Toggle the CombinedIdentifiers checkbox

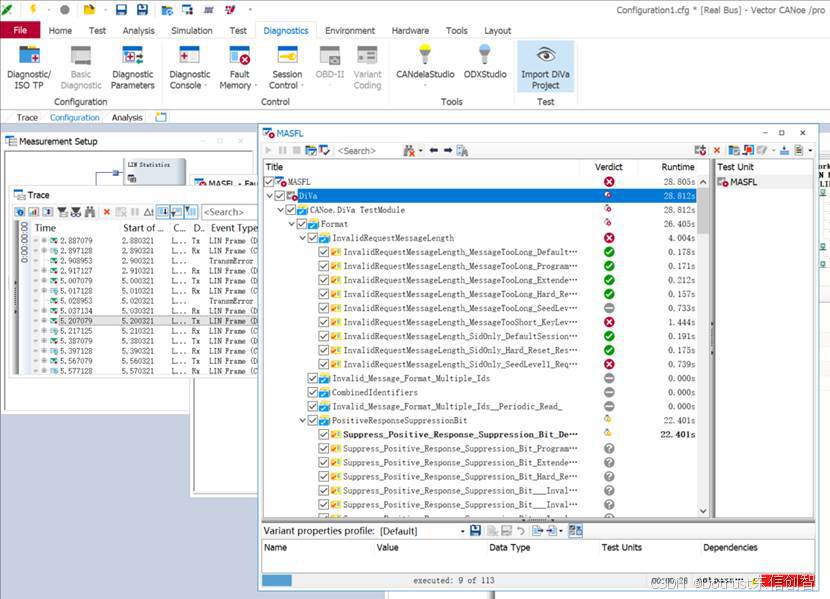312,392
